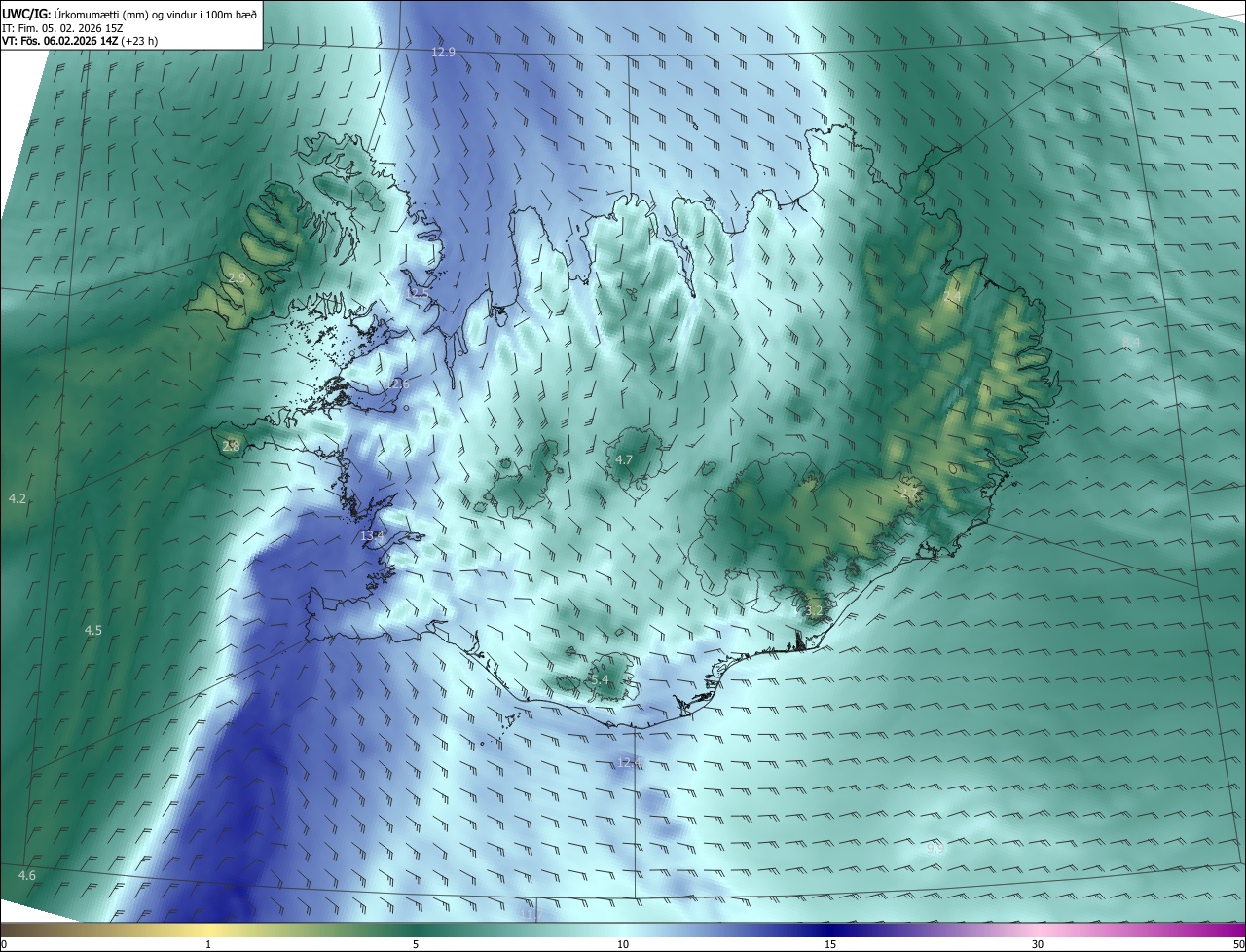Viewport: 1246px width, 952px height.
Task: Click the 12.5 value label on the map
Action: pos(417,293)
